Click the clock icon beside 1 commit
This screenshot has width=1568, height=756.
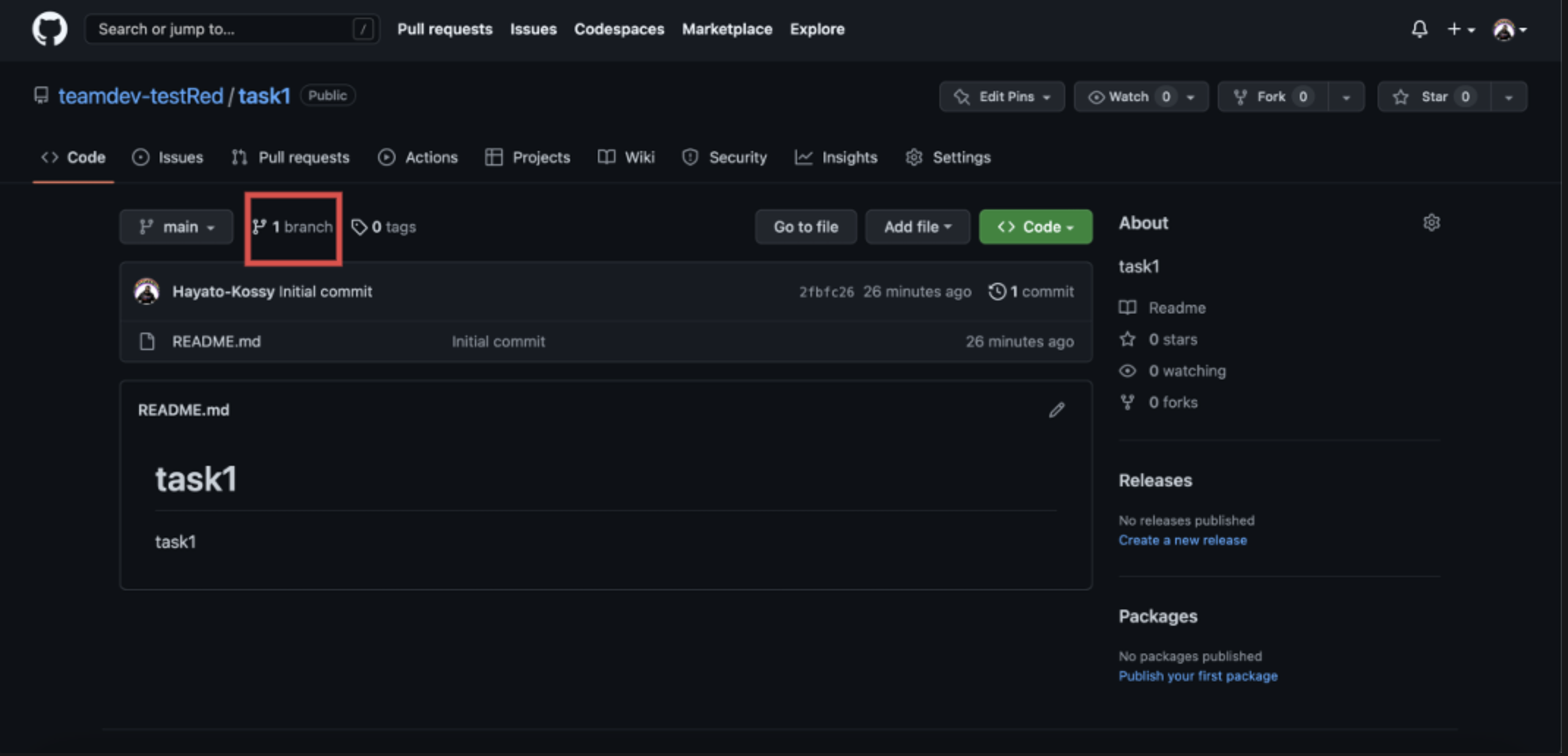996,291
